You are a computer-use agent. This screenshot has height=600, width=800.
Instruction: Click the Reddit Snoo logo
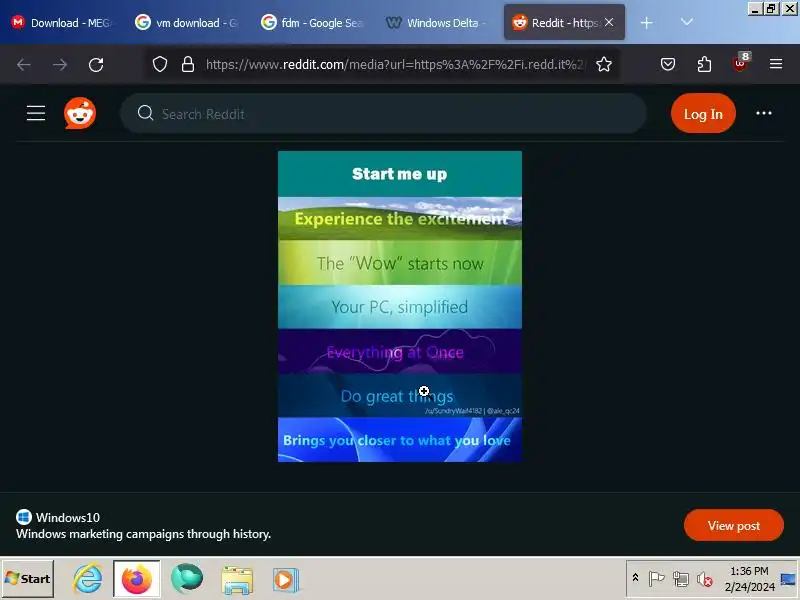pyautogui.click(x=80, y=113)
